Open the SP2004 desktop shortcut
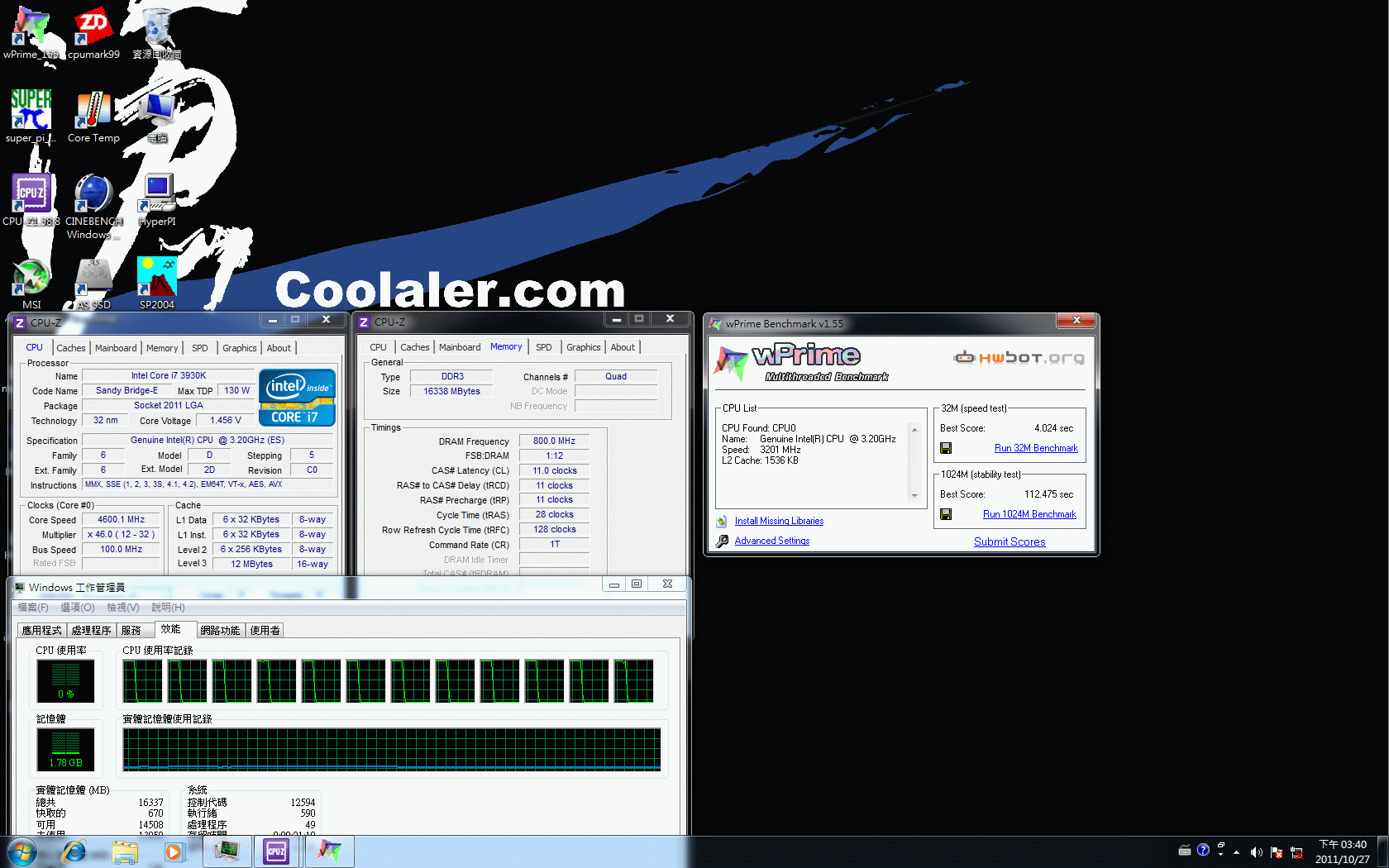Image resolution: width=1389 pixels, height=868 pixels. tap(157, 284)
